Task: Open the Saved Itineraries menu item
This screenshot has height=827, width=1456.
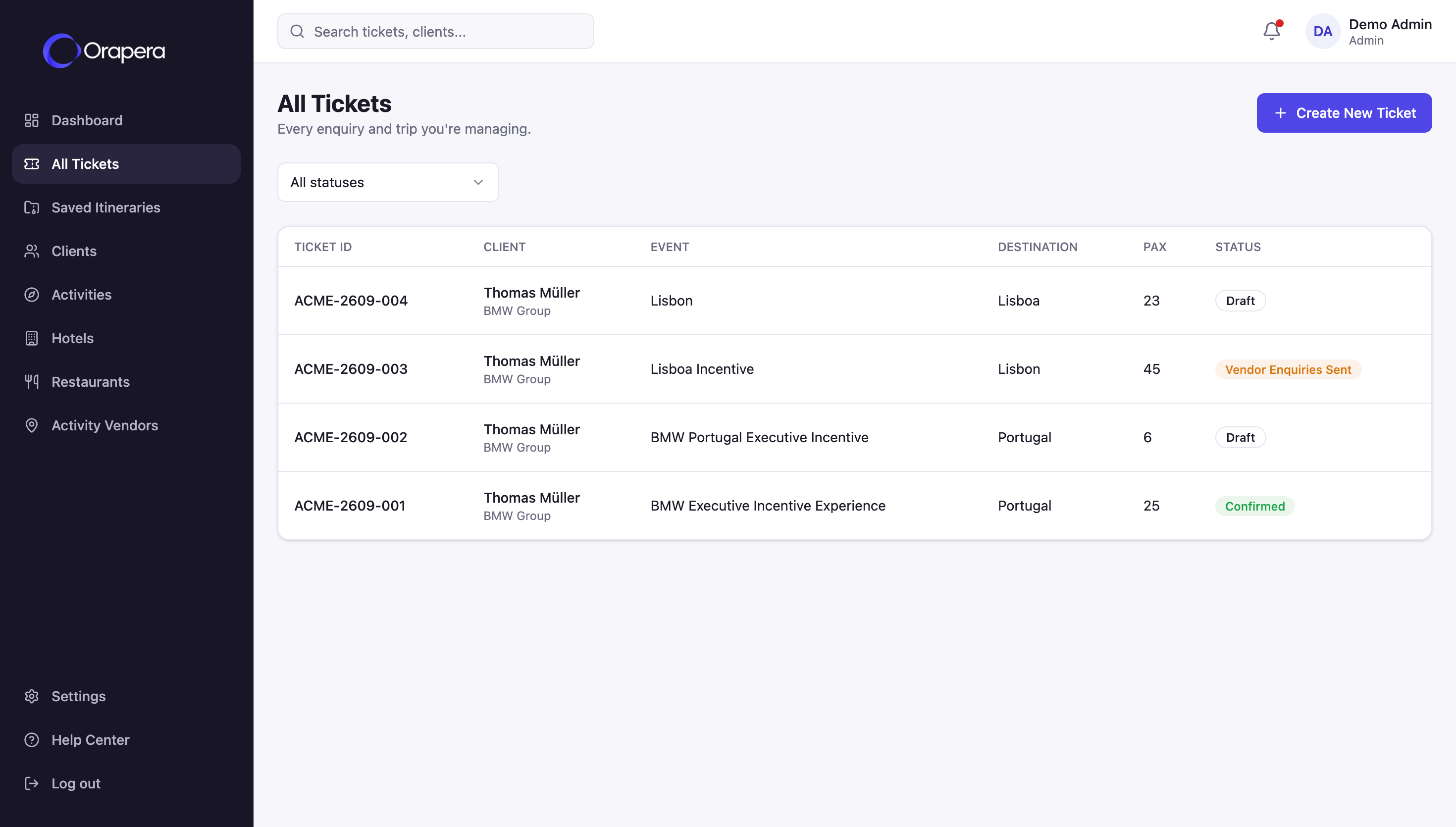Action: (x=126, y=207)
